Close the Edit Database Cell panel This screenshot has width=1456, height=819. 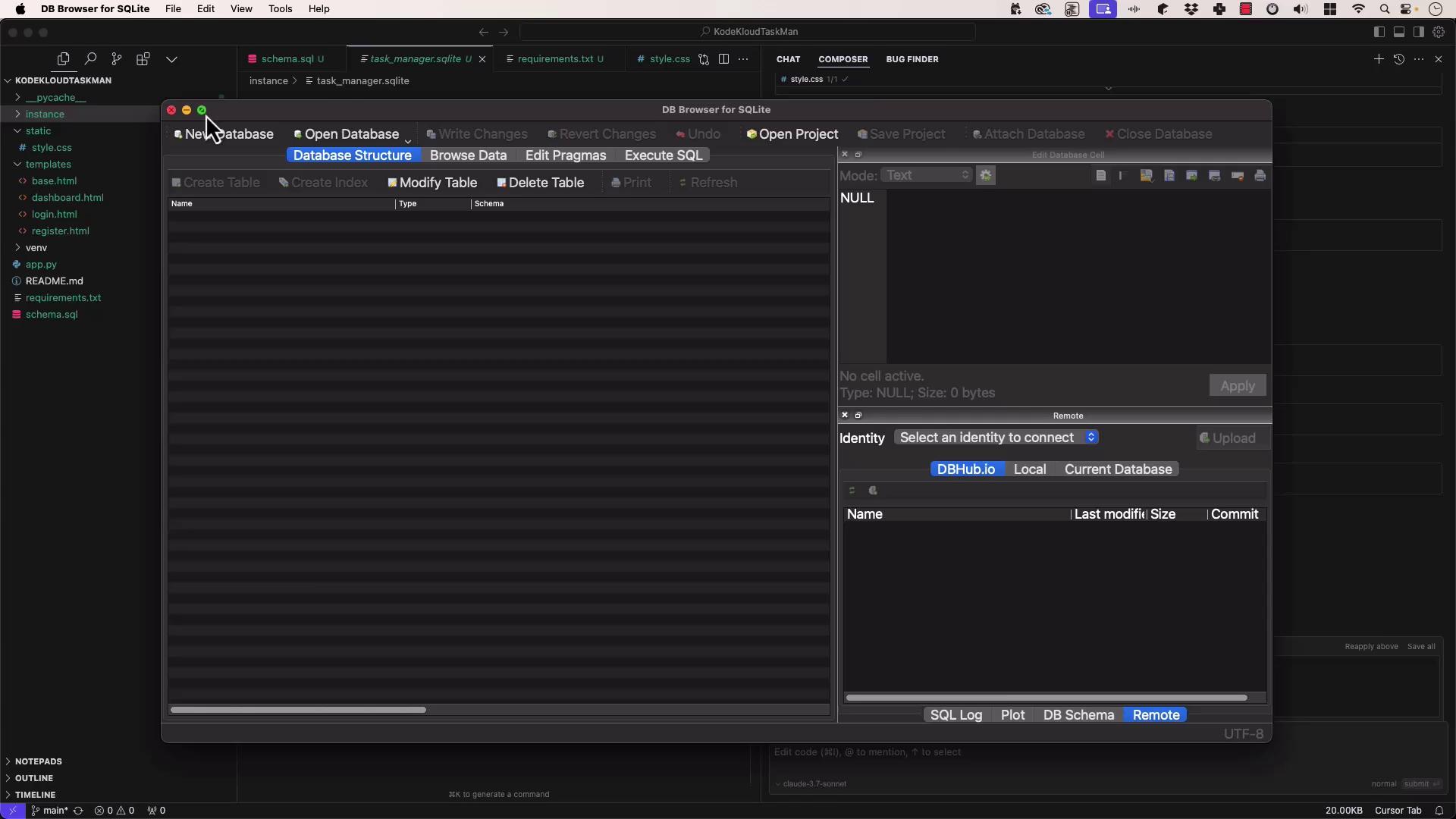[845, 155]
